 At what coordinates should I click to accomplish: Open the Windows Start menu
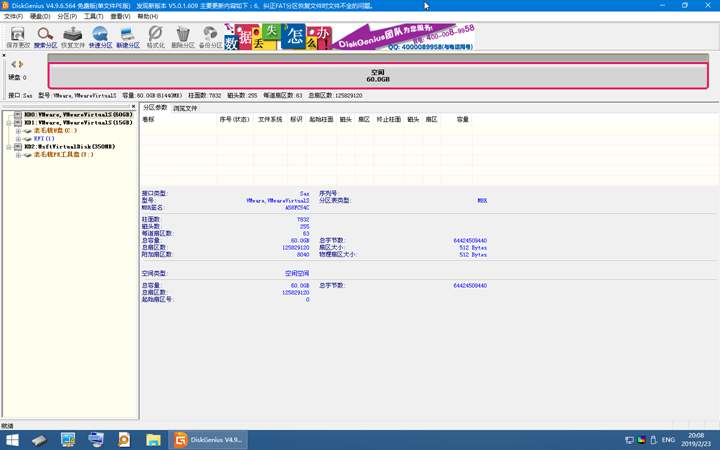[x=10, y=439]
